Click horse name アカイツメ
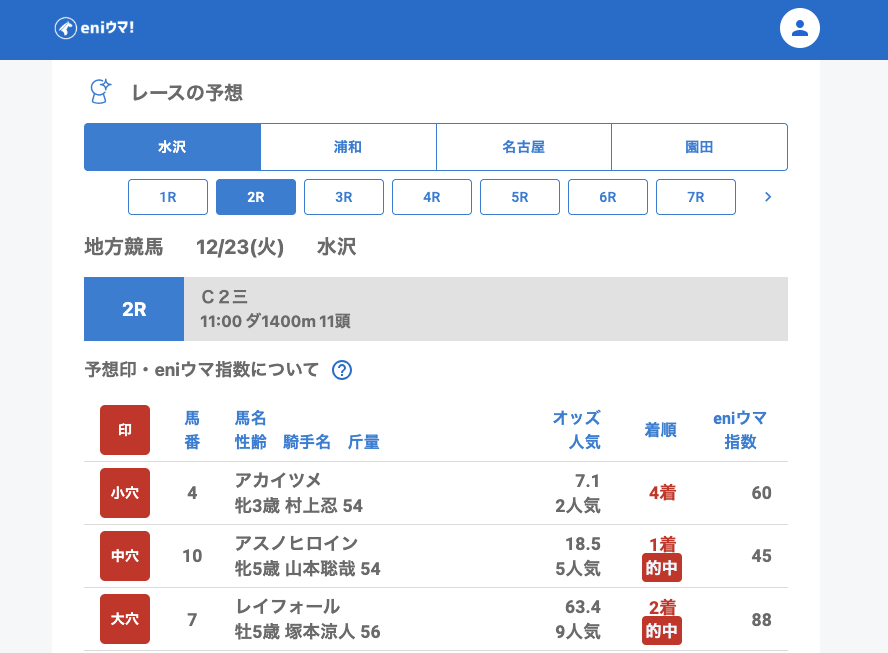The height and width of the screenshot is (653, 888). tap(278, 480)
